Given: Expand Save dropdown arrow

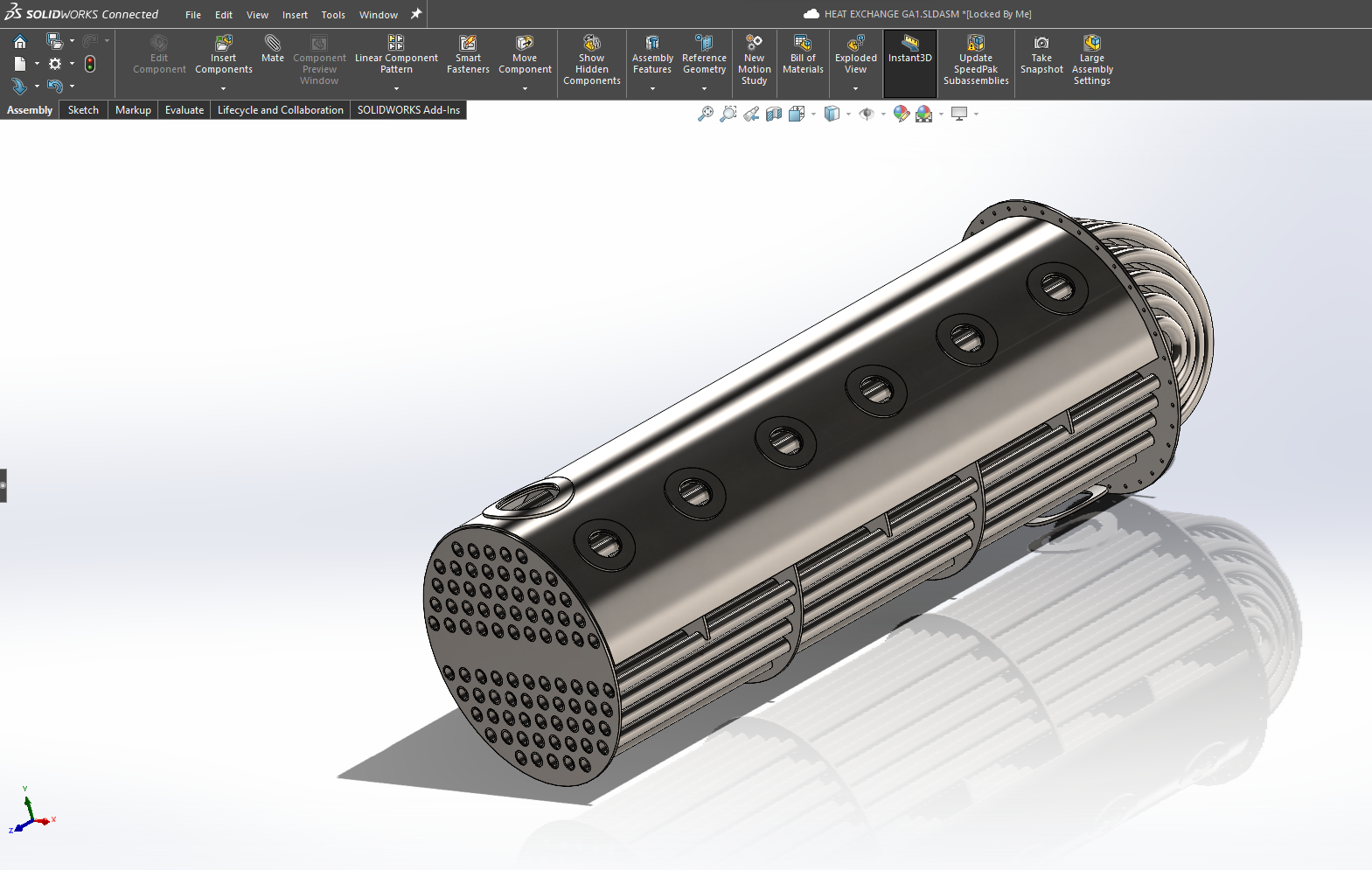Looking at the screenshot, I should point(72,41).
